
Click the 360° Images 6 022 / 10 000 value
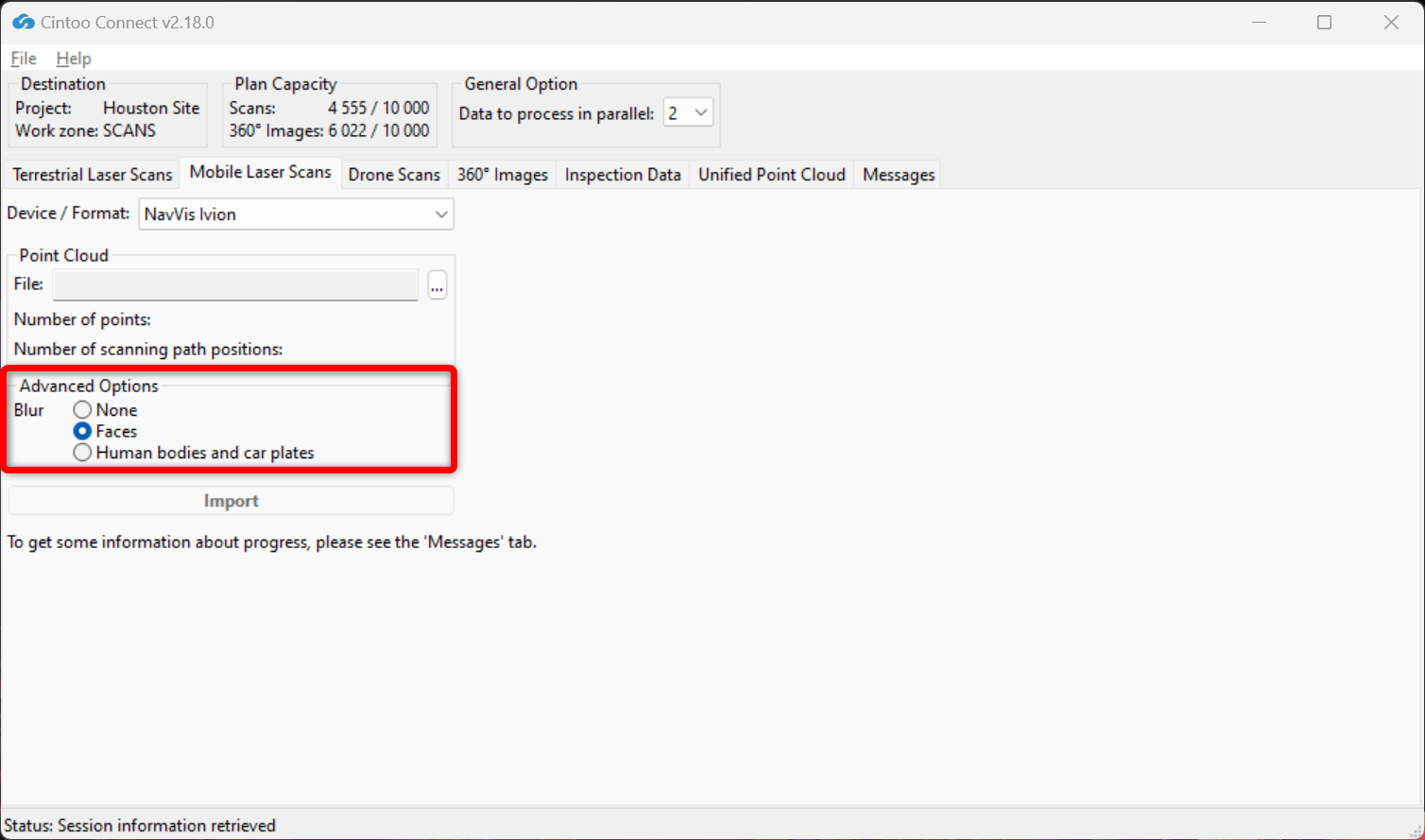[x=379, y=130]
